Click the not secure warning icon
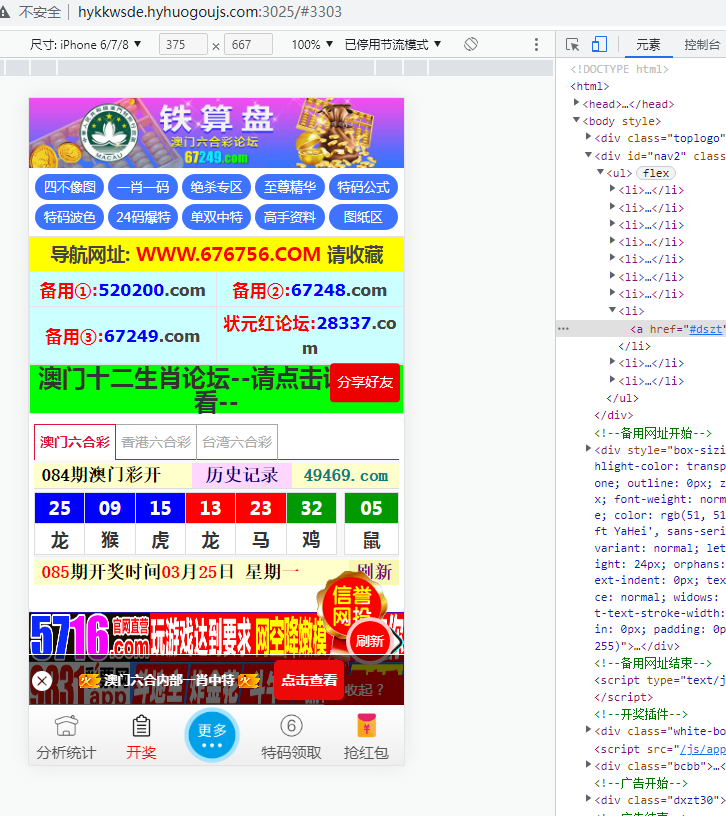Viewport: 726px width, 816px height. [5, 11]
